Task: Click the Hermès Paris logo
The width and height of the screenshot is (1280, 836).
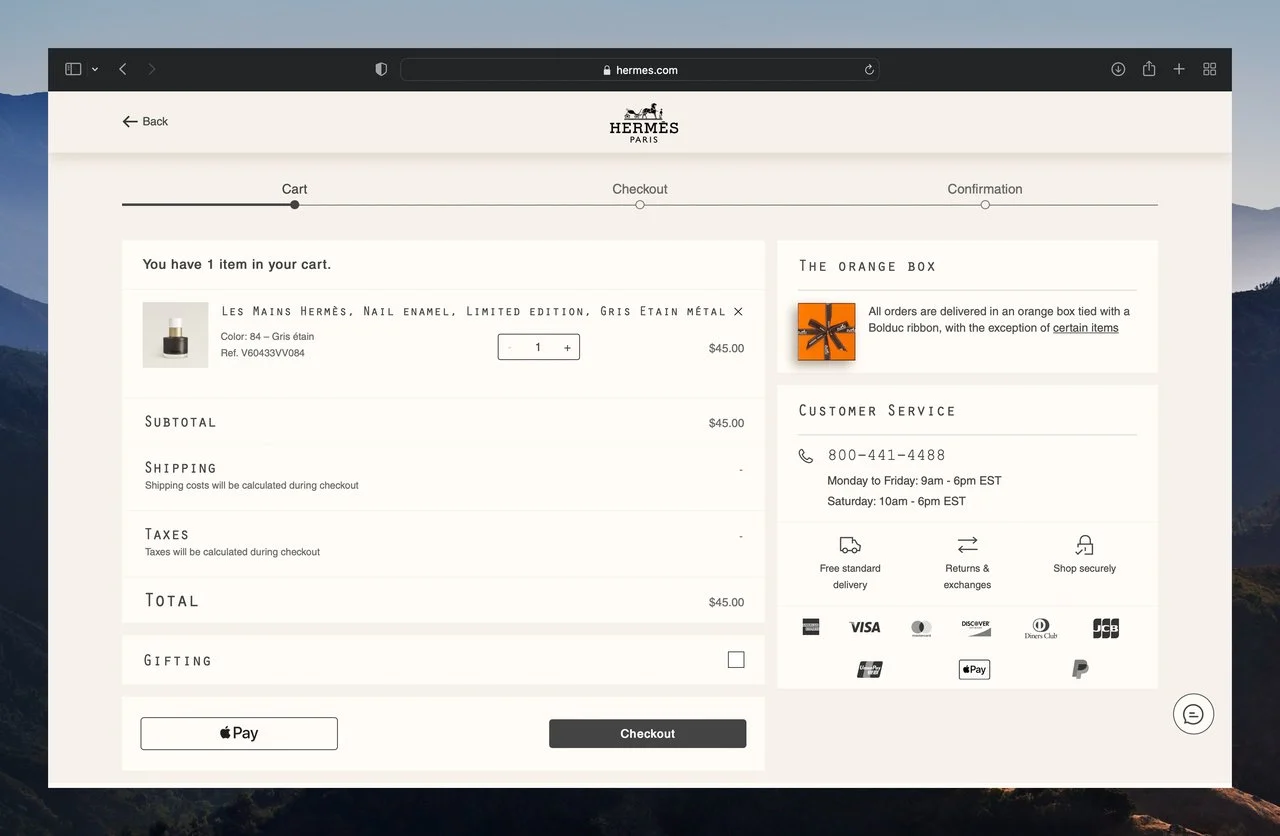Action: click(643, 122)
